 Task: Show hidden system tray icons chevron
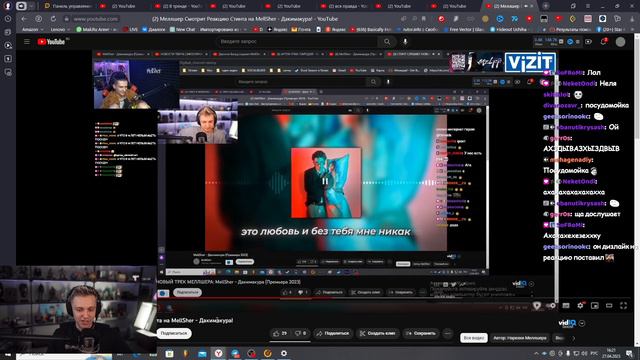[x=536, y=353]
